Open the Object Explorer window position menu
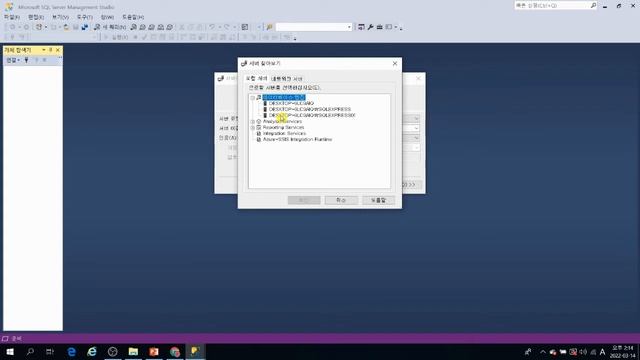 pos(44,50)
